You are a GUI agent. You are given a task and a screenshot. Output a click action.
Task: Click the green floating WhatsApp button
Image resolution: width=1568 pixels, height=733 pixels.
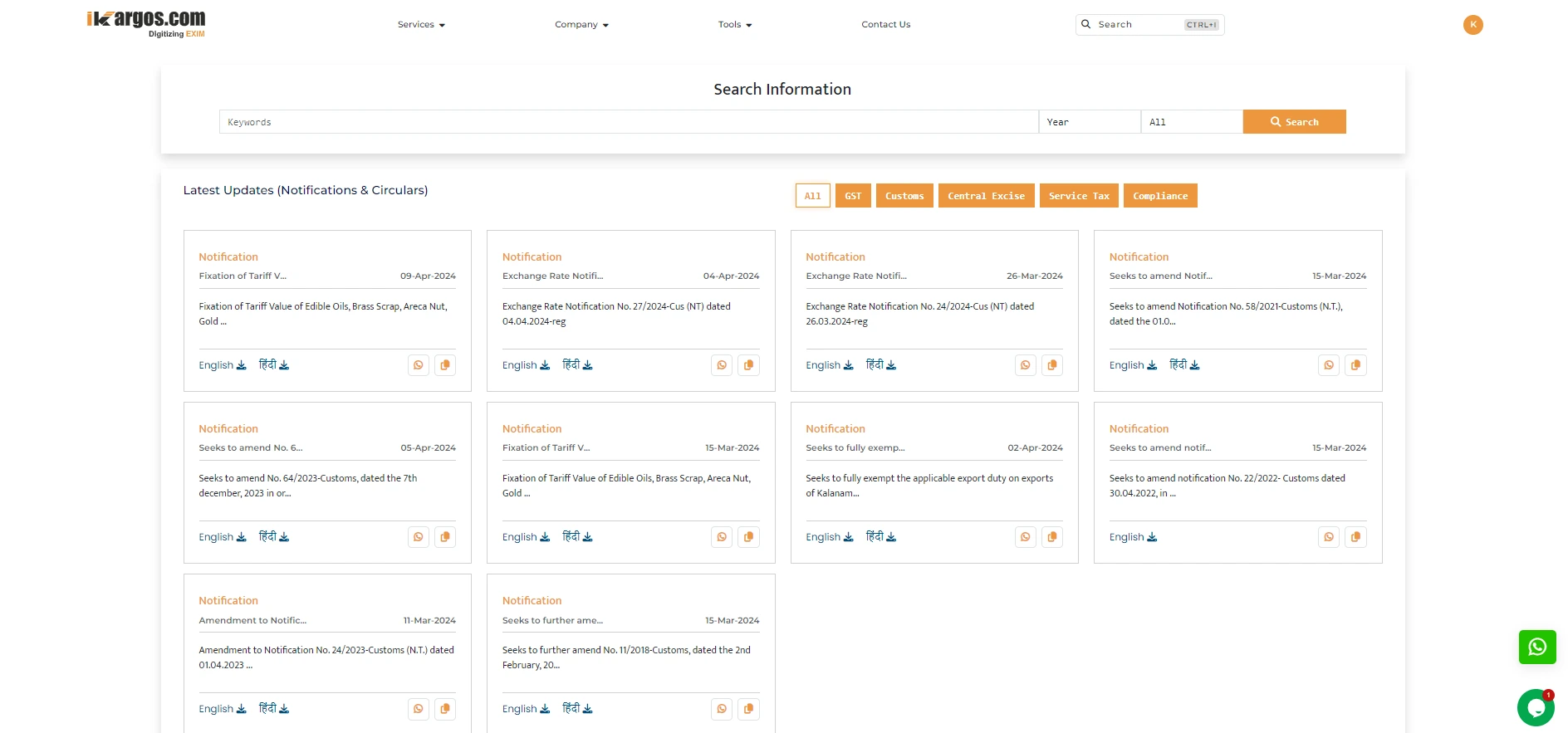[x=1536, y=647]
